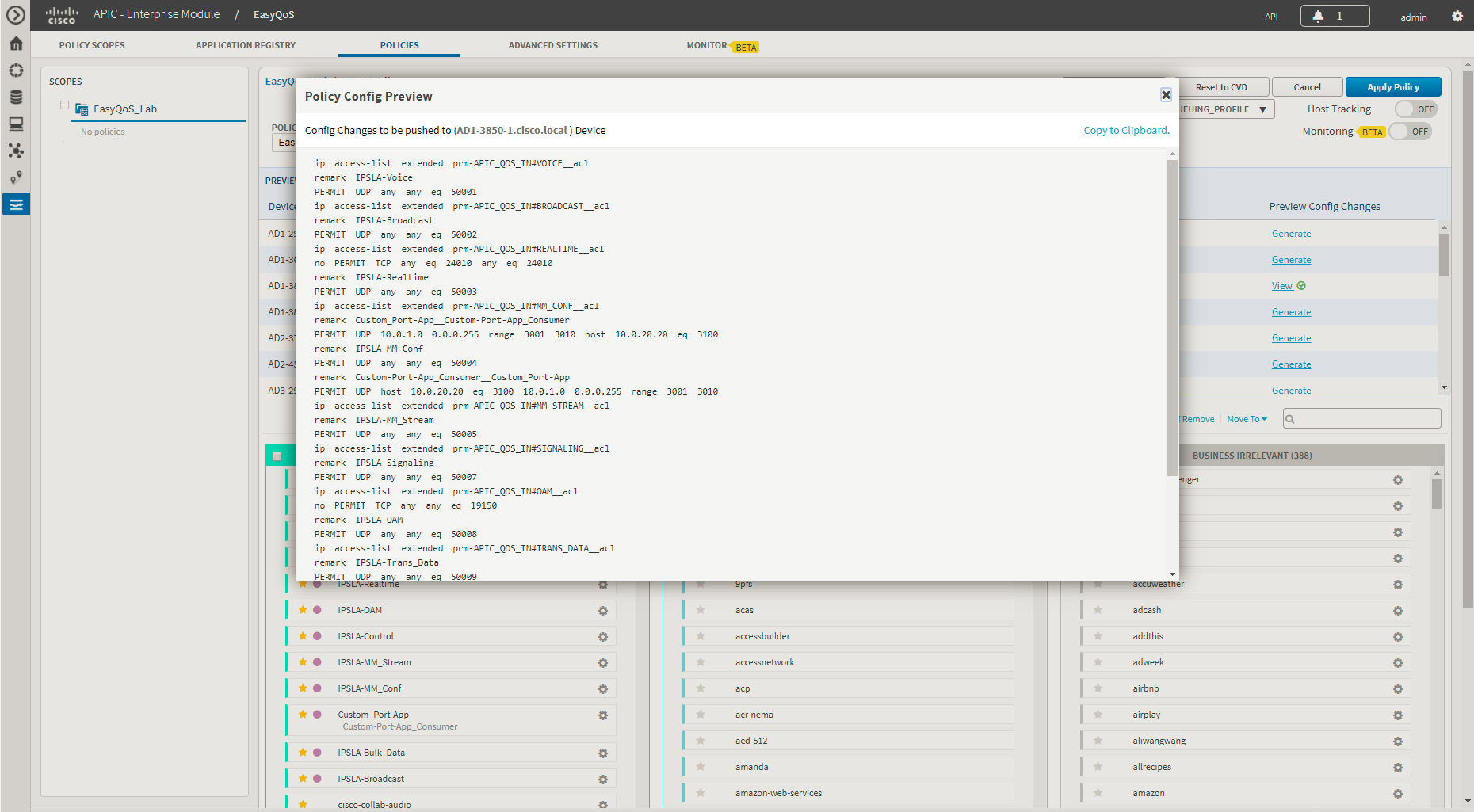This screenshot has width=1474, height=812.
Task: Open the gear settings for IPSLA-OAM
Action: [x=603, y=611]
